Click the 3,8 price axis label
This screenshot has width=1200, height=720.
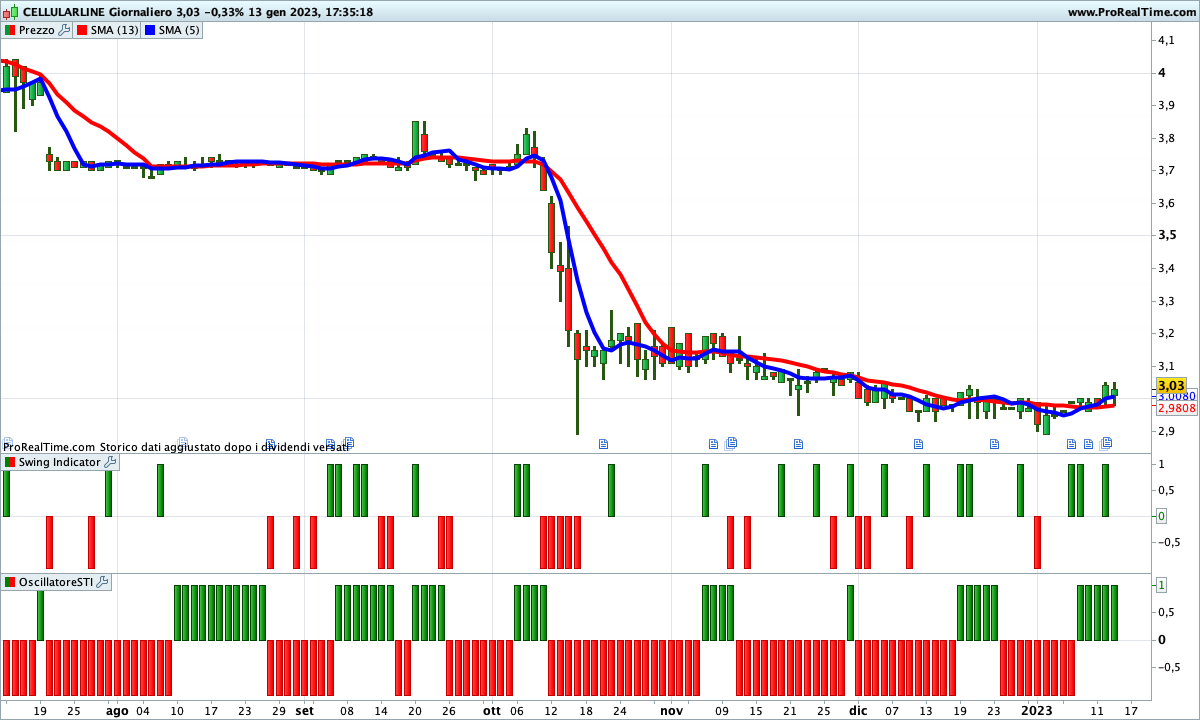(x=1166, y=138)
